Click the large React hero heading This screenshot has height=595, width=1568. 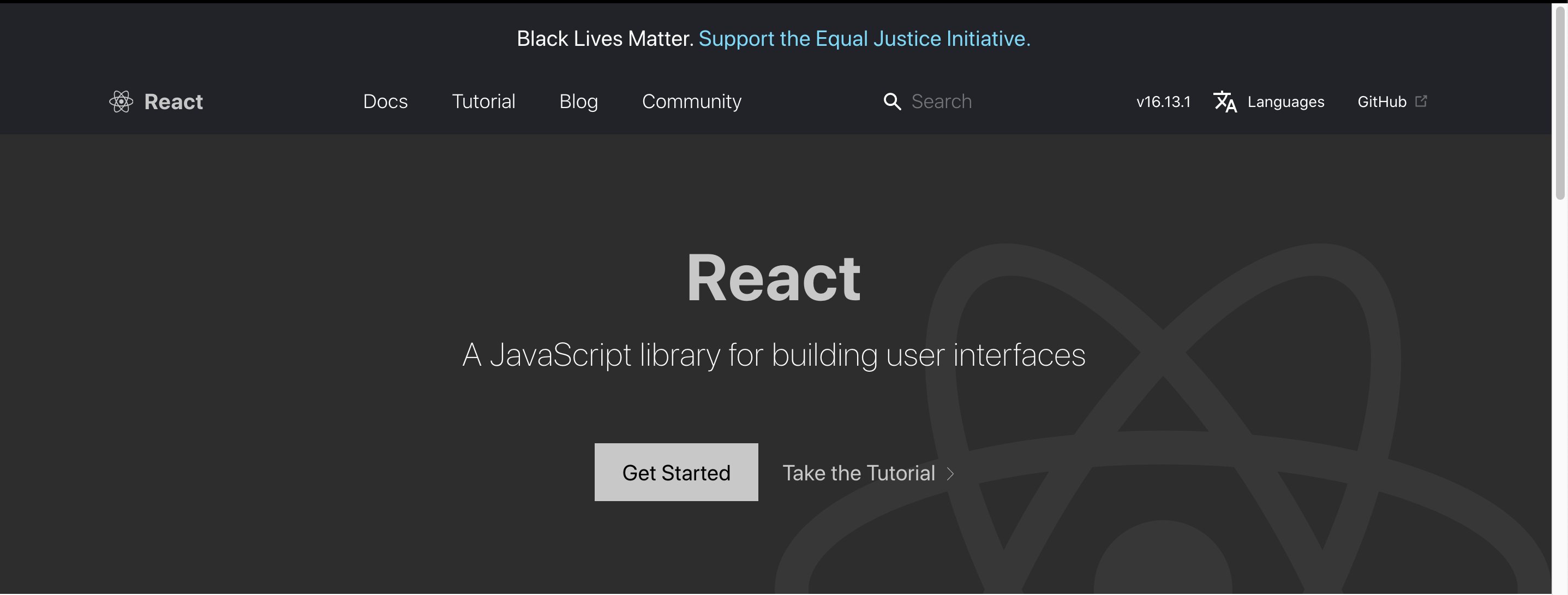774,278
